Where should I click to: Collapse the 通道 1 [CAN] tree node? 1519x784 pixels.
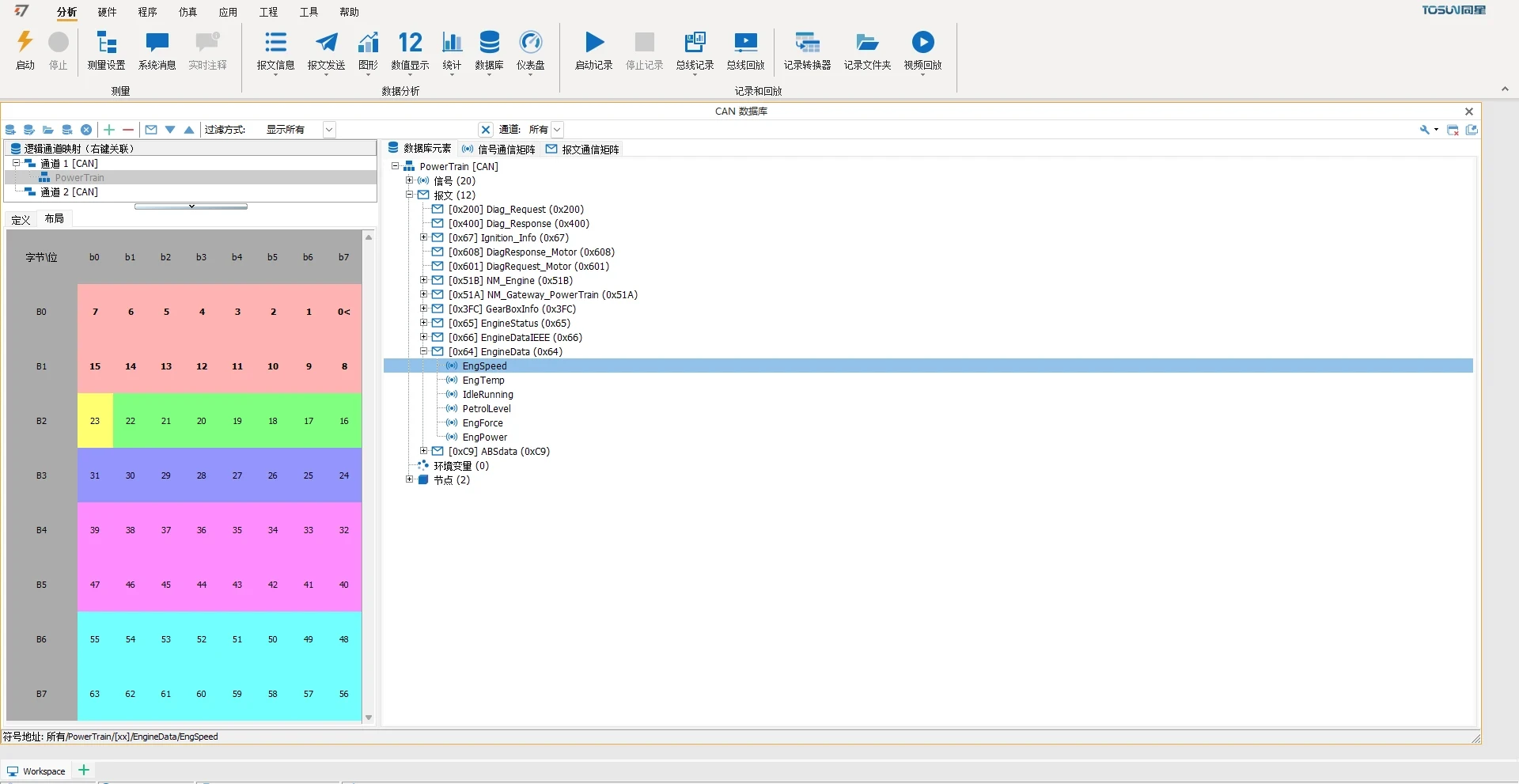(x=16, y=164)
